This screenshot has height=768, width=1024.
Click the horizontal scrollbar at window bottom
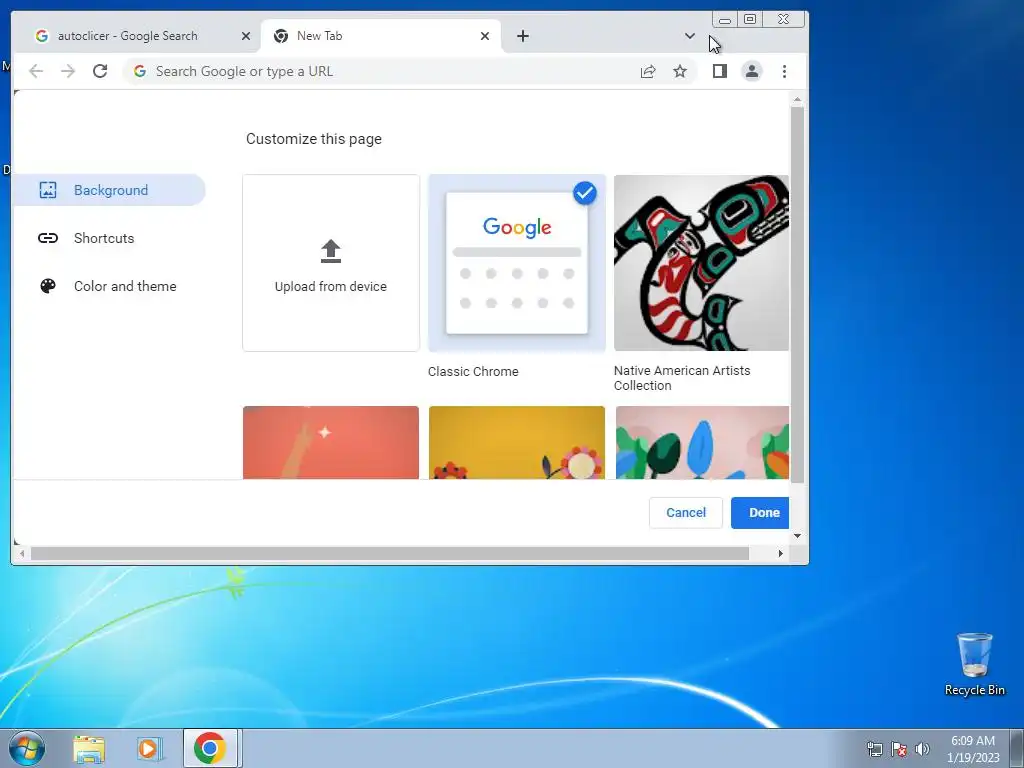tap(390, 554)
